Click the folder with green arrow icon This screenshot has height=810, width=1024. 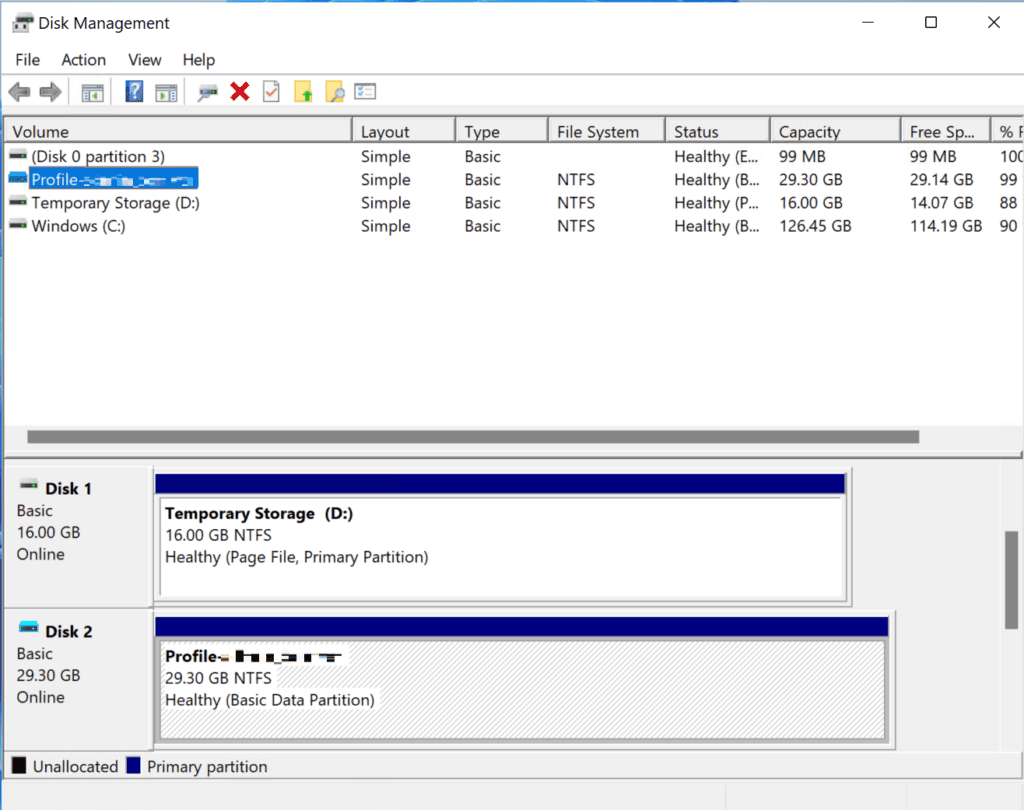303,92
